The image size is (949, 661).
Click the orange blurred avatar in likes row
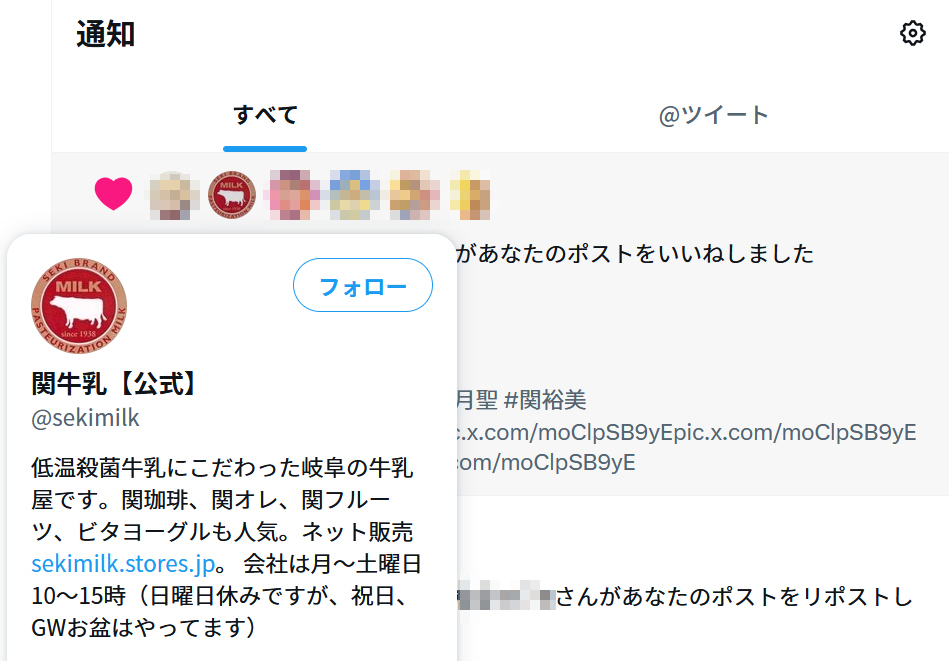click(414, 195)
